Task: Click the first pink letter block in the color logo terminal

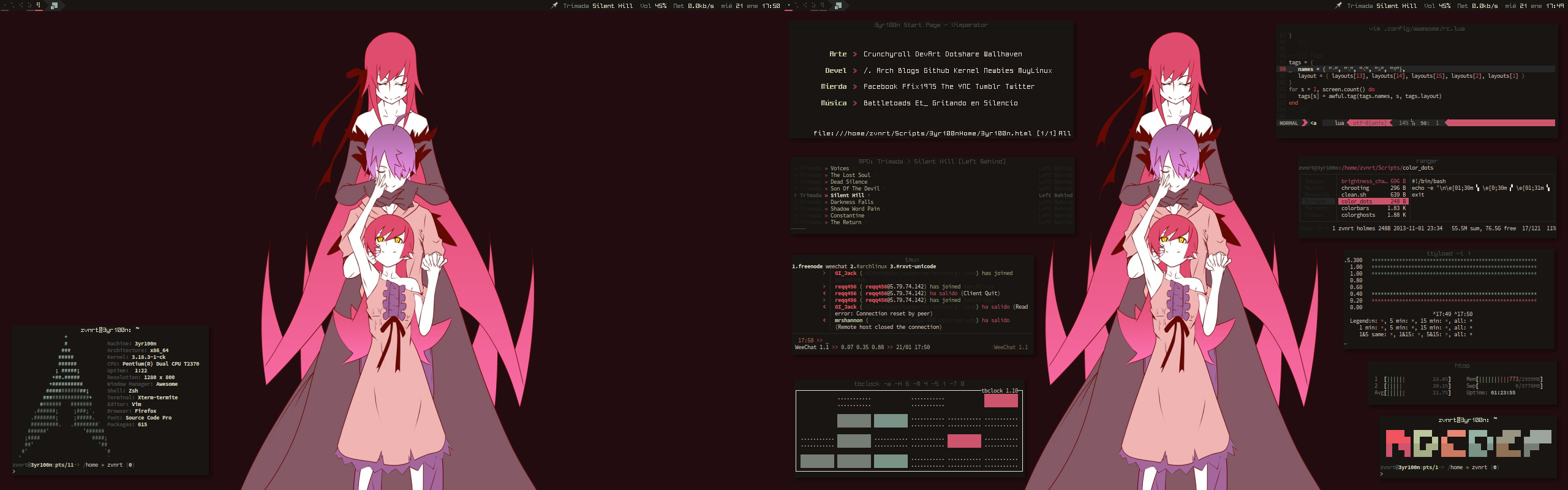Action: click(1398, 443)
